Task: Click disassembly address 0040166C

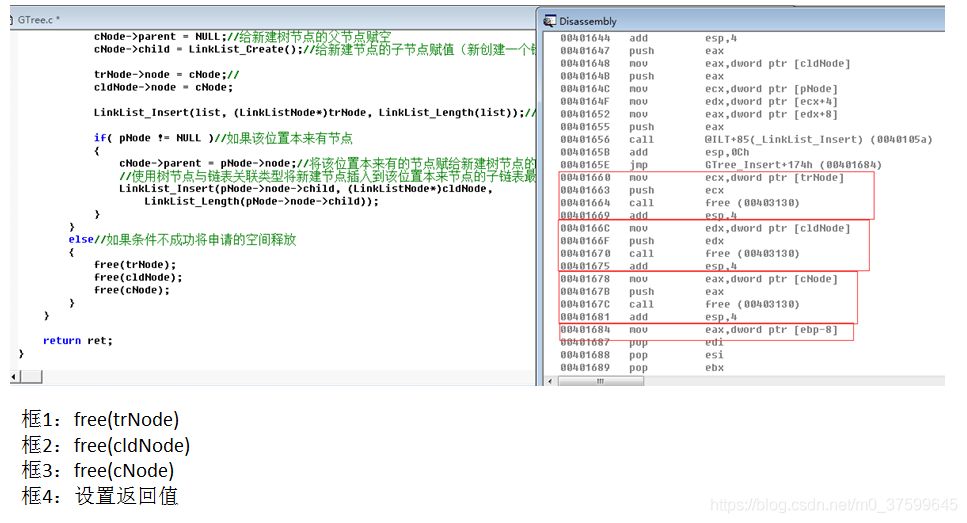Action: tap(585, 228)
